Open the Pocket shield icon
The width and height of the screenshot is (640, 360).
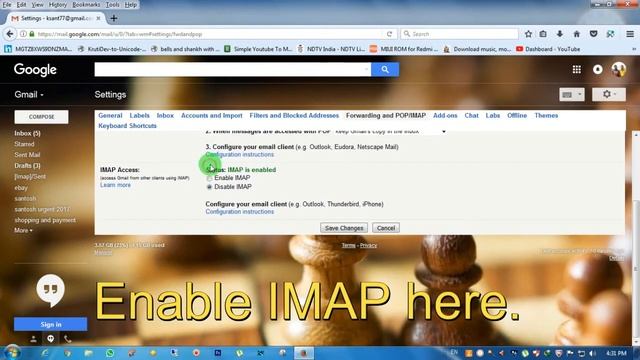[593, 34]
